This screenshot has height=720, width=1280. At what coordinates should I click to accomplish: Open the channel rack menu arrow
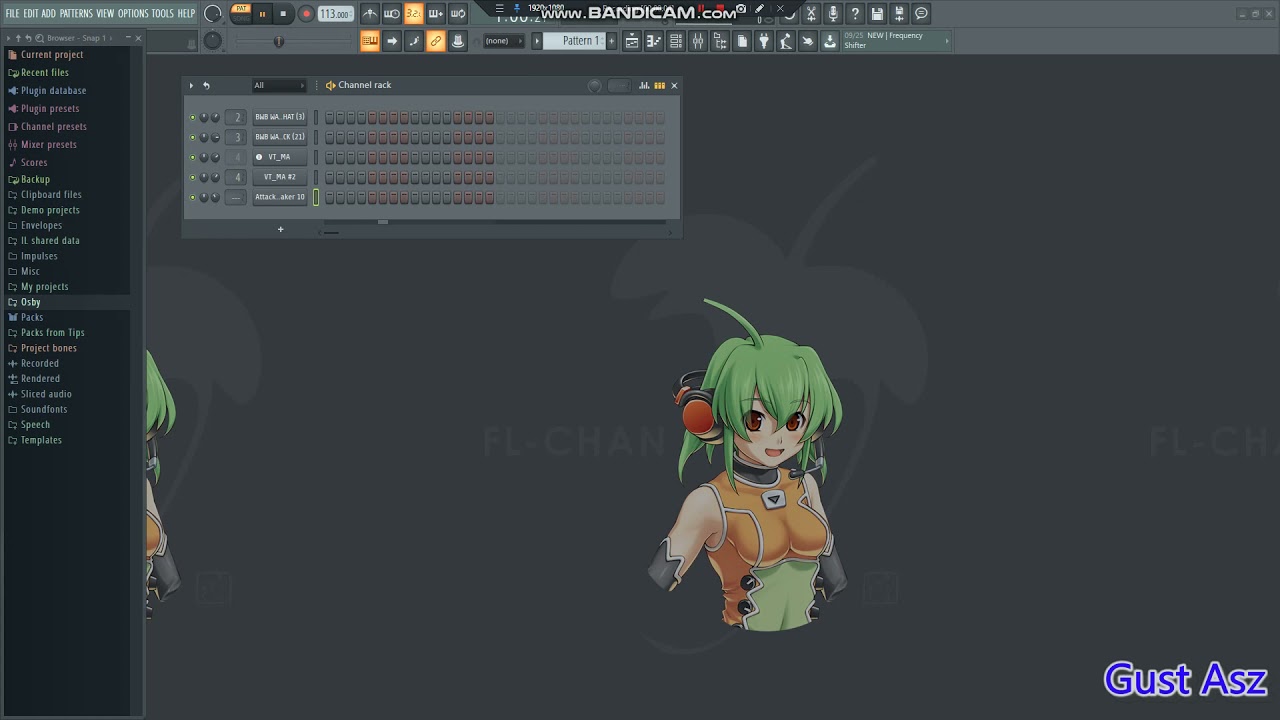coord(191,85)
